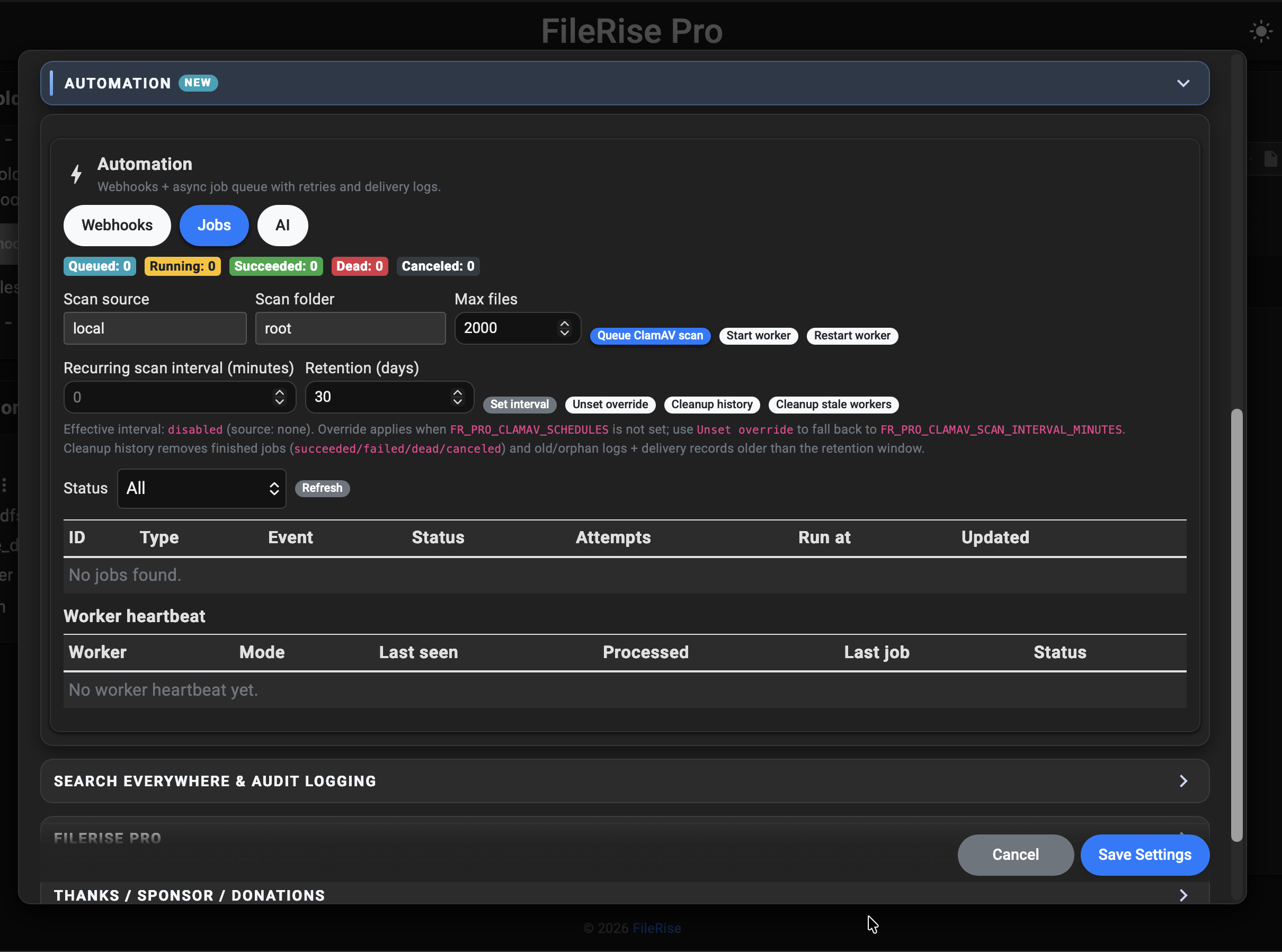Select the Jobs pill button

click(214, 226)
